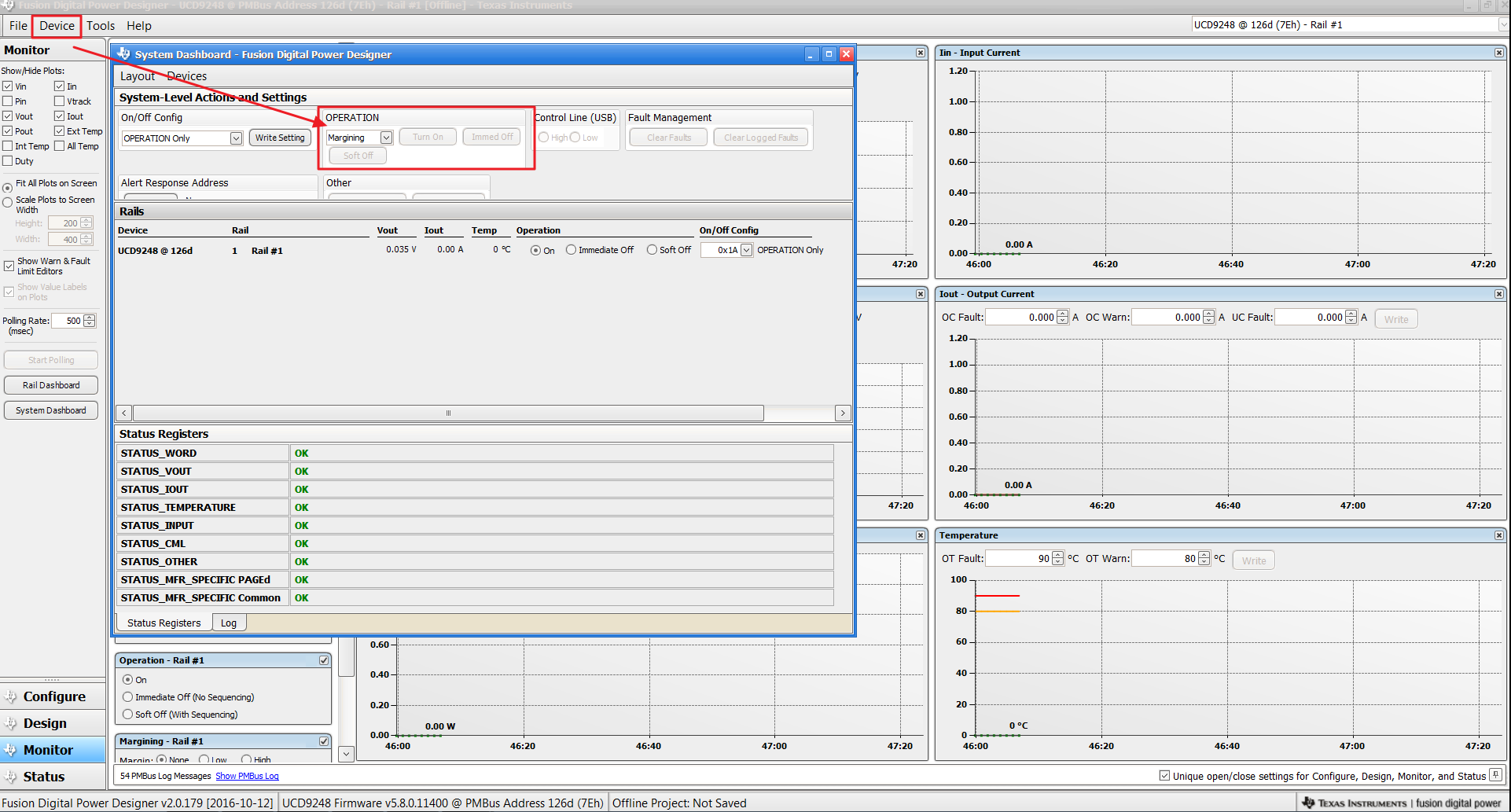The image size is (1511, 812).
Task: Select Soft Off (With Sequencing) option
Action: click(x=127, y=715)
